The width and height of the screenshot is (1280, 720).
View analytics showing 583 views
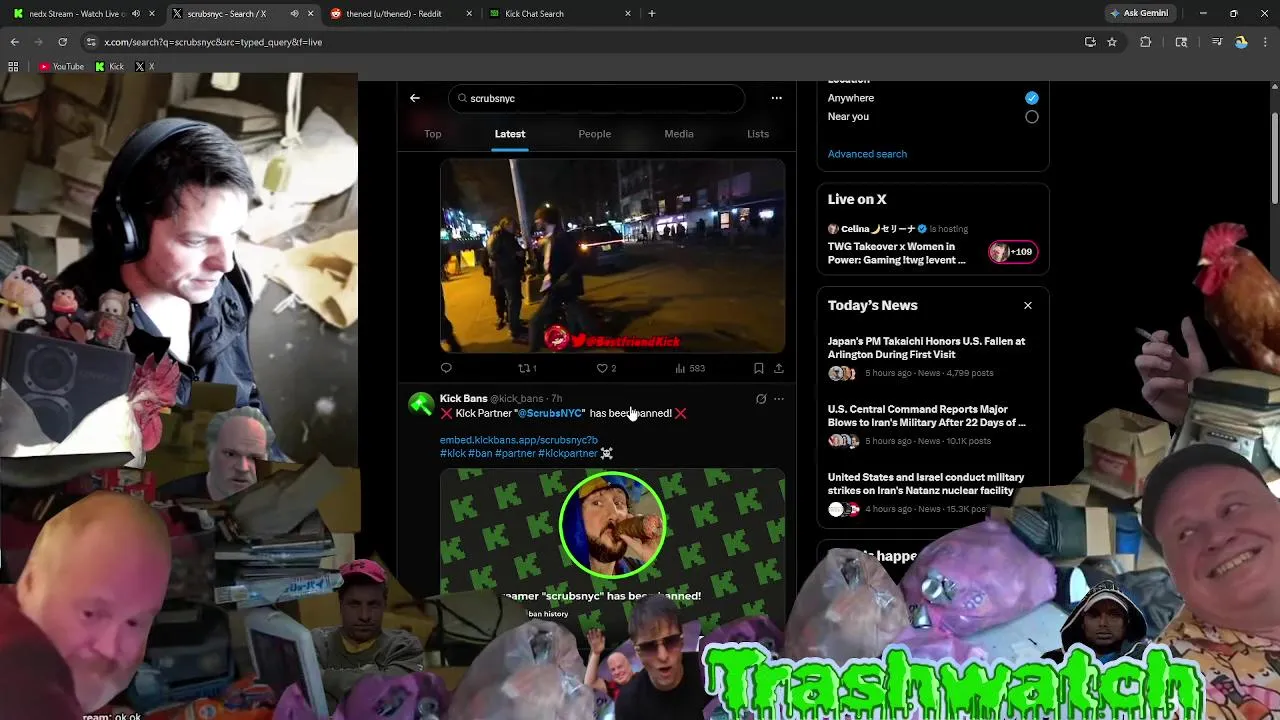(x=690, y=368)
